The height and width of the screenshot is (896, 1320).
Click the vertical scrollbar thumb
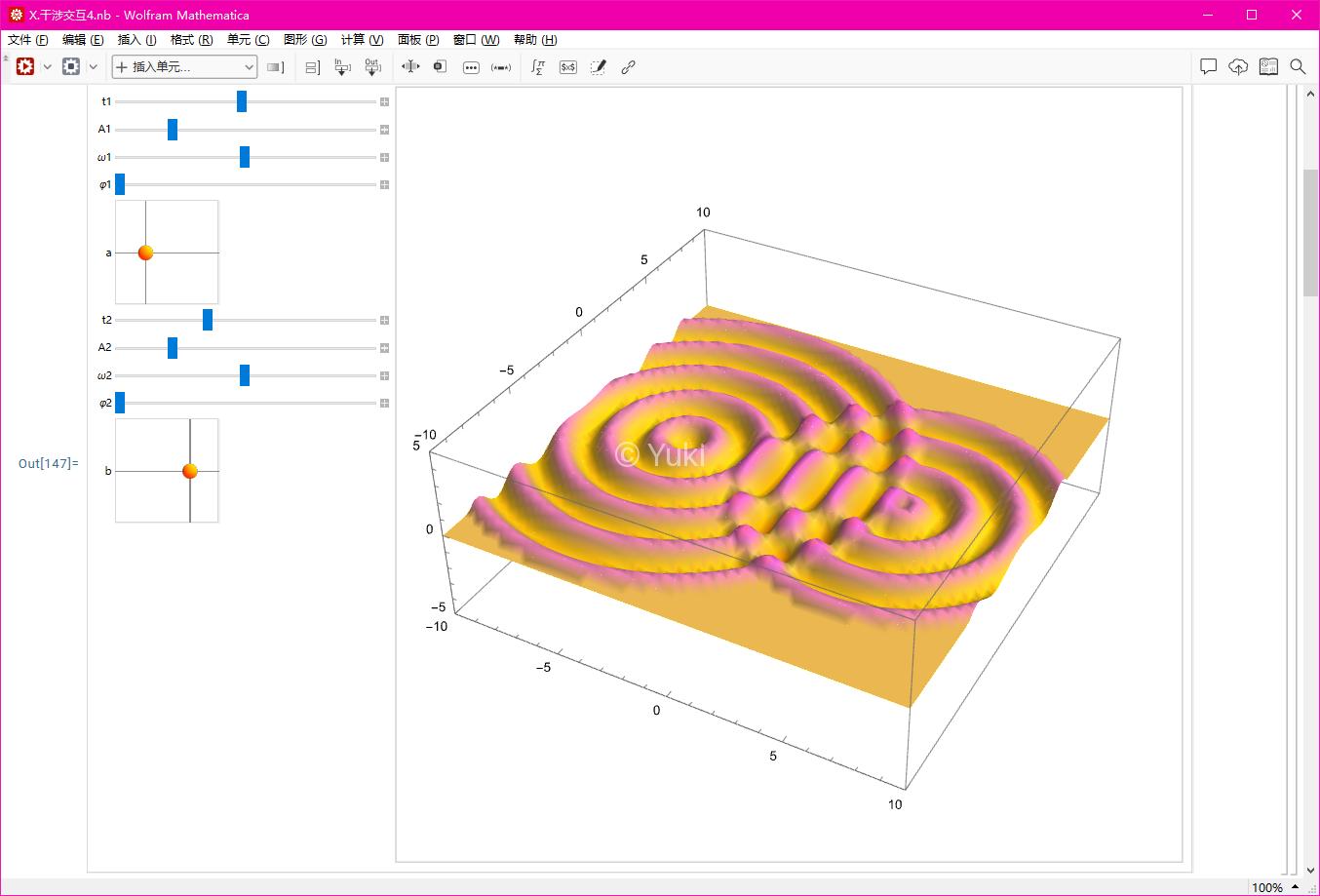click(1310, 232)
